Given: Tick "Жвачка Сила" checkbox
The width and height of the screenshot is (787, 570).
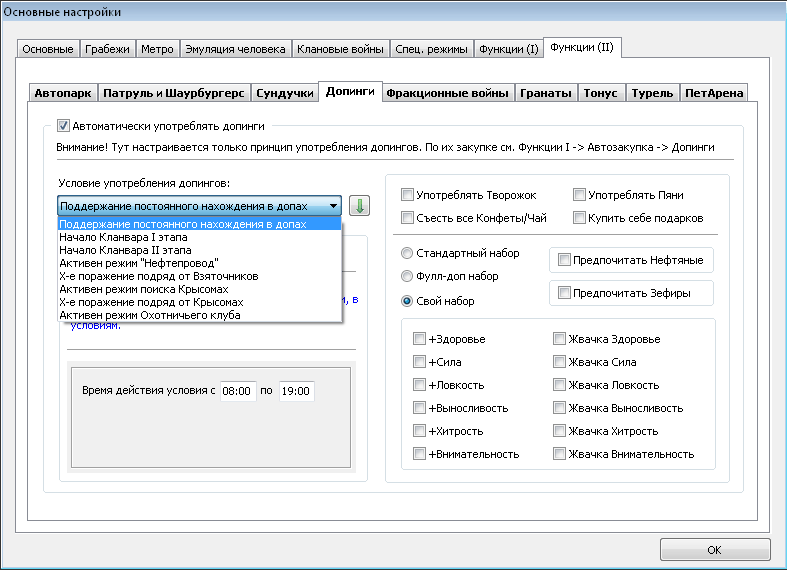Looking at the screenshot, I should [x=559, y=362].
